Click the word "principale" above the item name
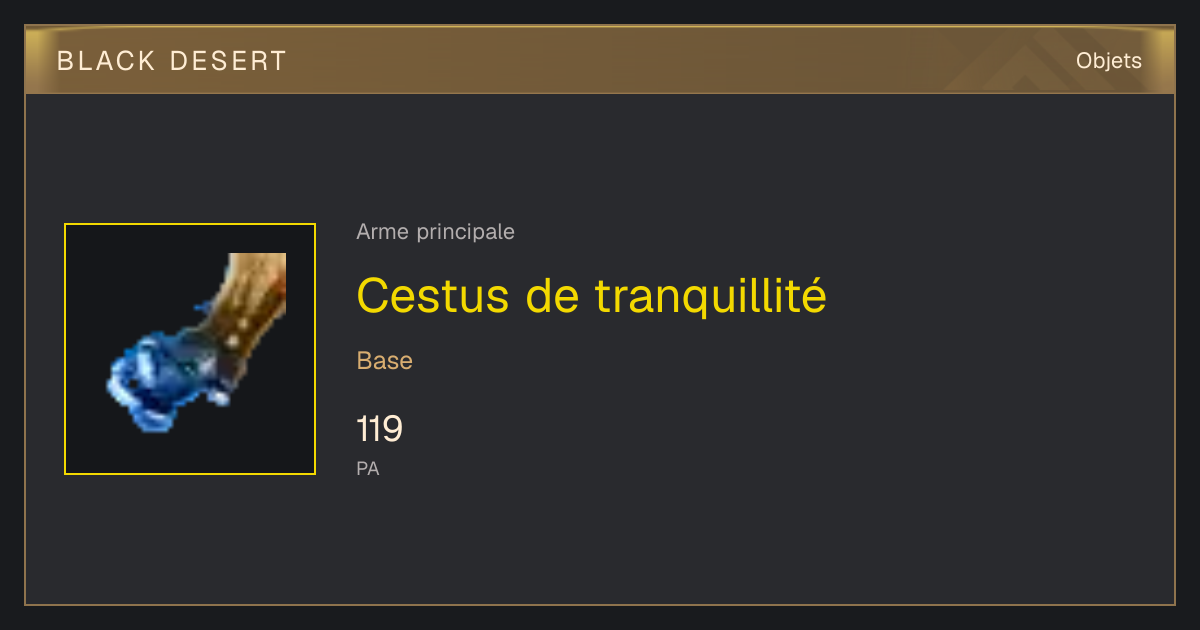Screen dimensions: 1200x630 [465, 232]
